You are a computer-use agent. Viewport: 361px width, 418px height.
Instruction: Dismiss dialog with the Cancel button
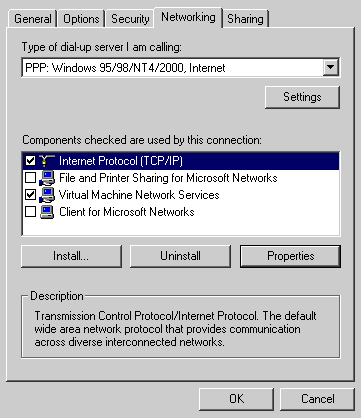pos(318,399)
